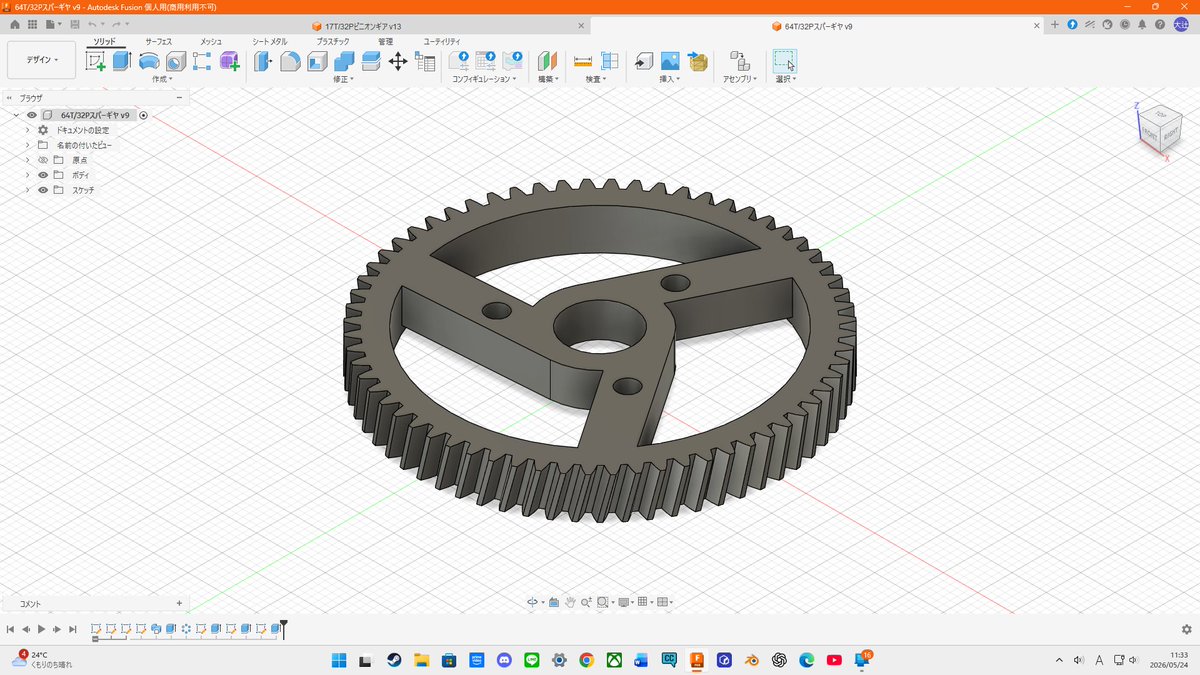Open the 修正 dropdown menu
1200x675 pixels.
click(x=343, y=79)
